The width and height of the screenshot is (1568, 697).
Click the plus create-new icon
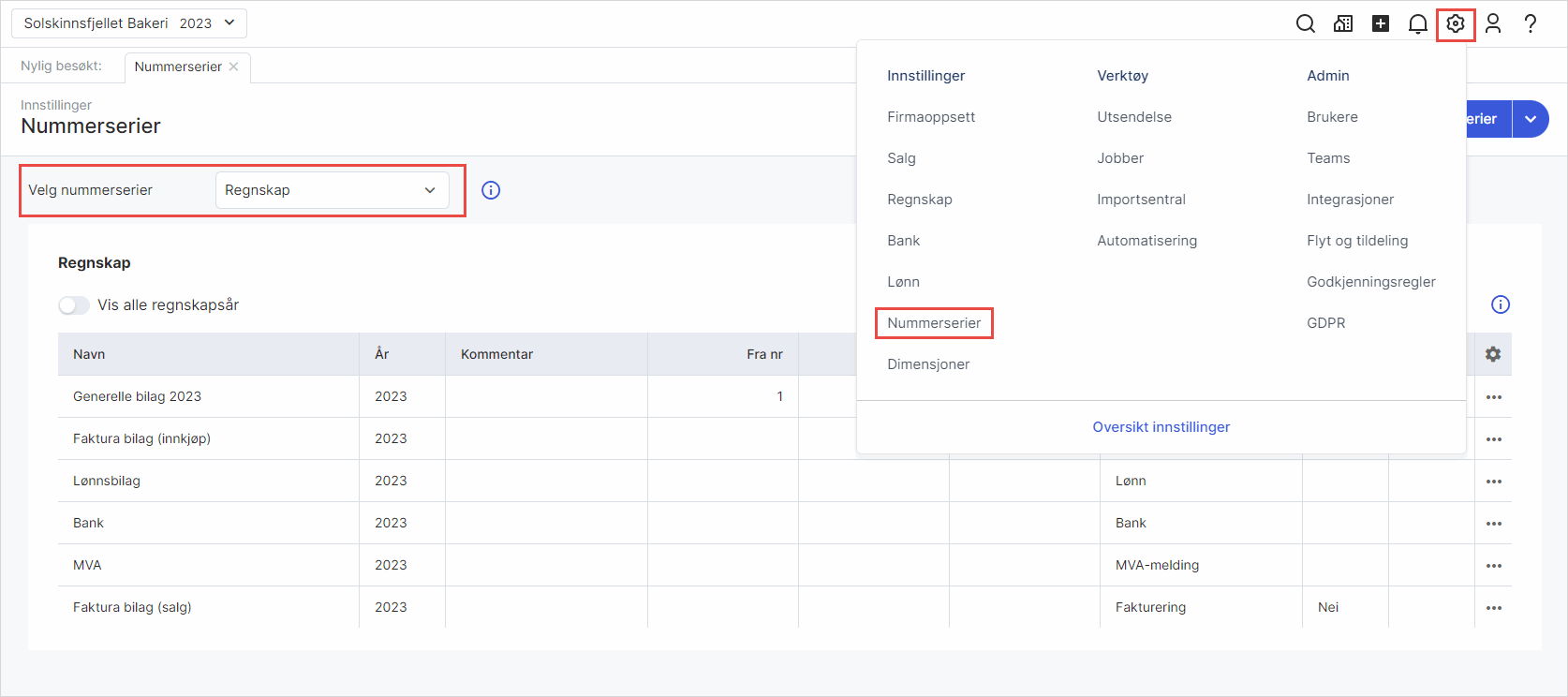[1381, 24]
